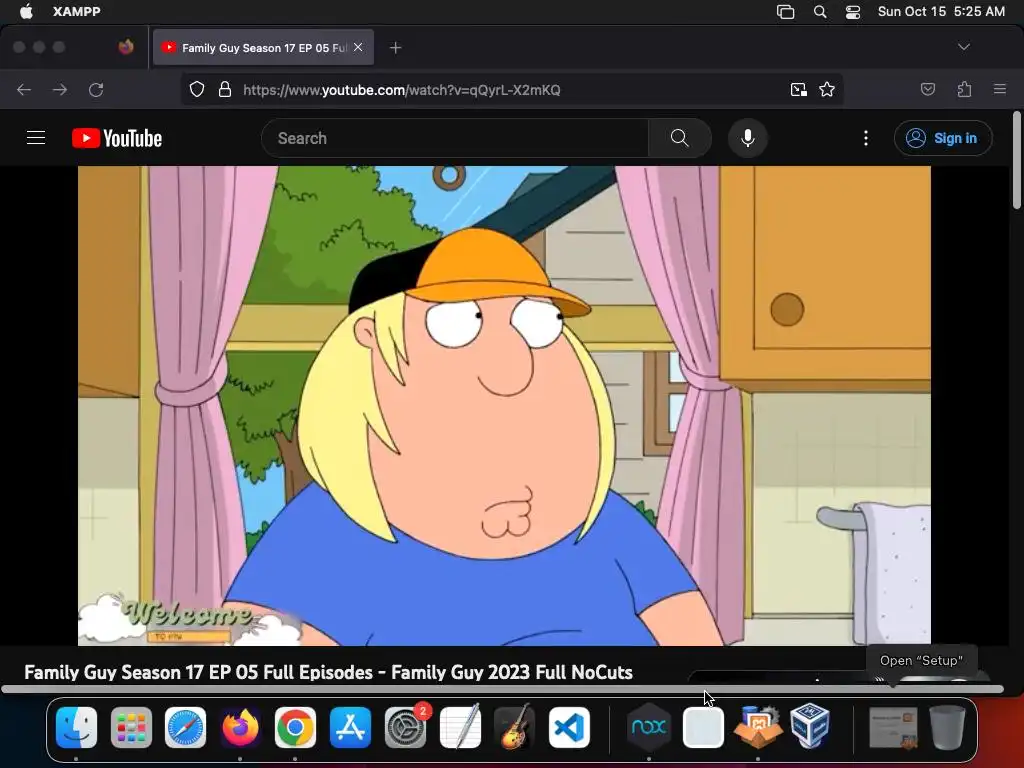1024x768 pixels.
Task: Expand the list all tabs chevron
Action: 963,47
